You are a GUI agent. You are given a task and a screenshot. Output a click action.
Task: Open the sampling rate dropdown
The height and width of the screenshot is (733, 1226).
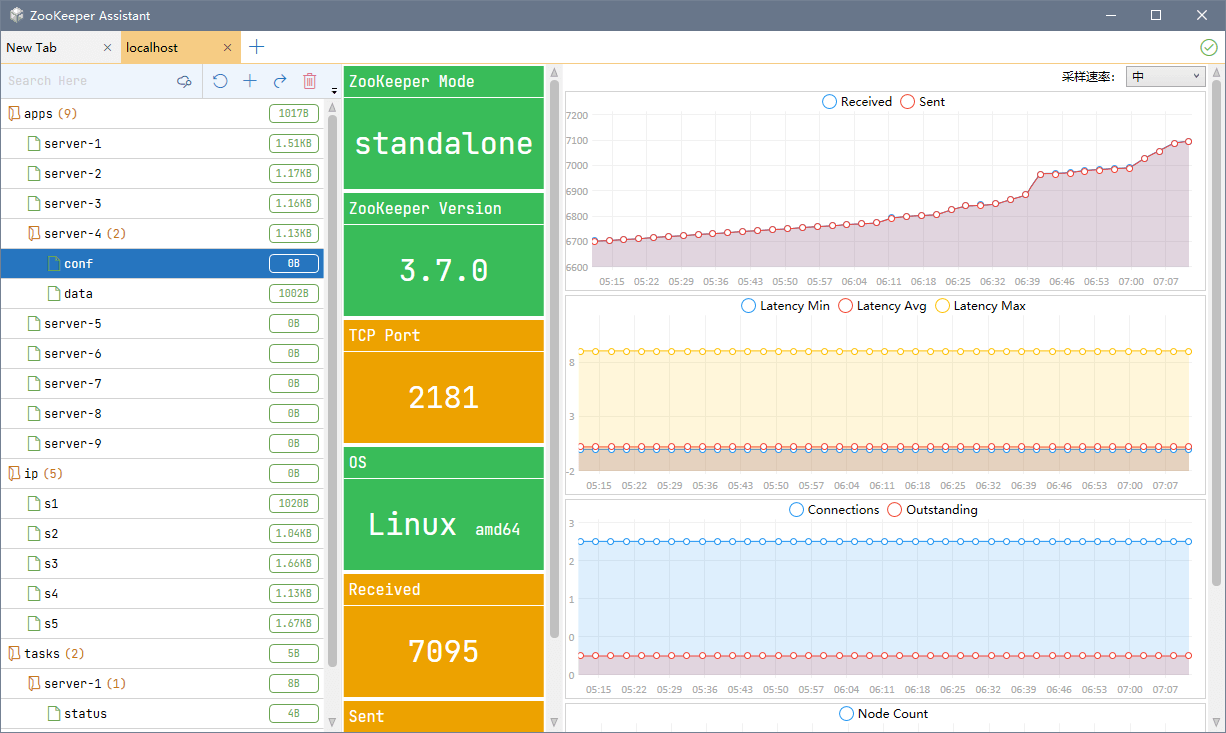(1166, 77)
